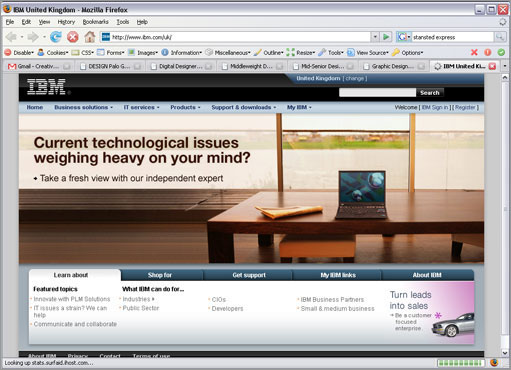Expand the address bar history dropdown

coord(375,37)
